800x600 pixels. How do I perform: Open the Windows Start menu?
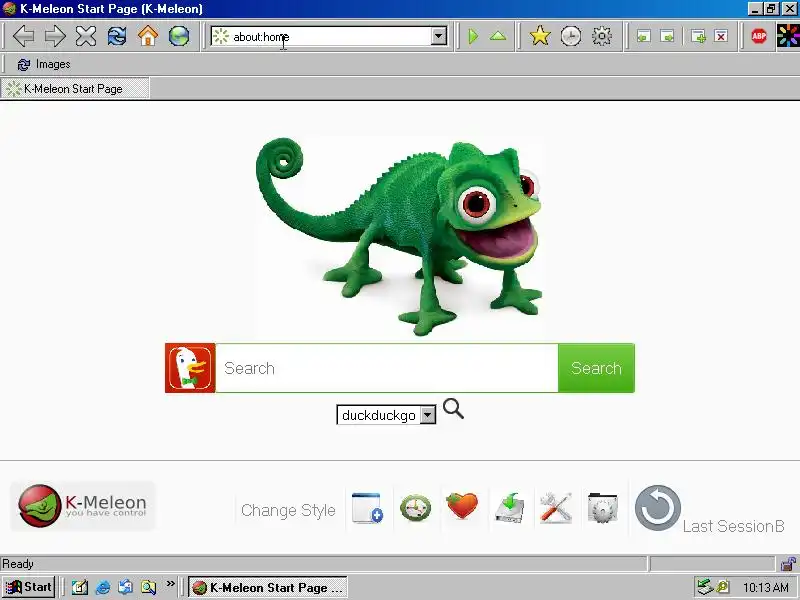pos(28,587)
